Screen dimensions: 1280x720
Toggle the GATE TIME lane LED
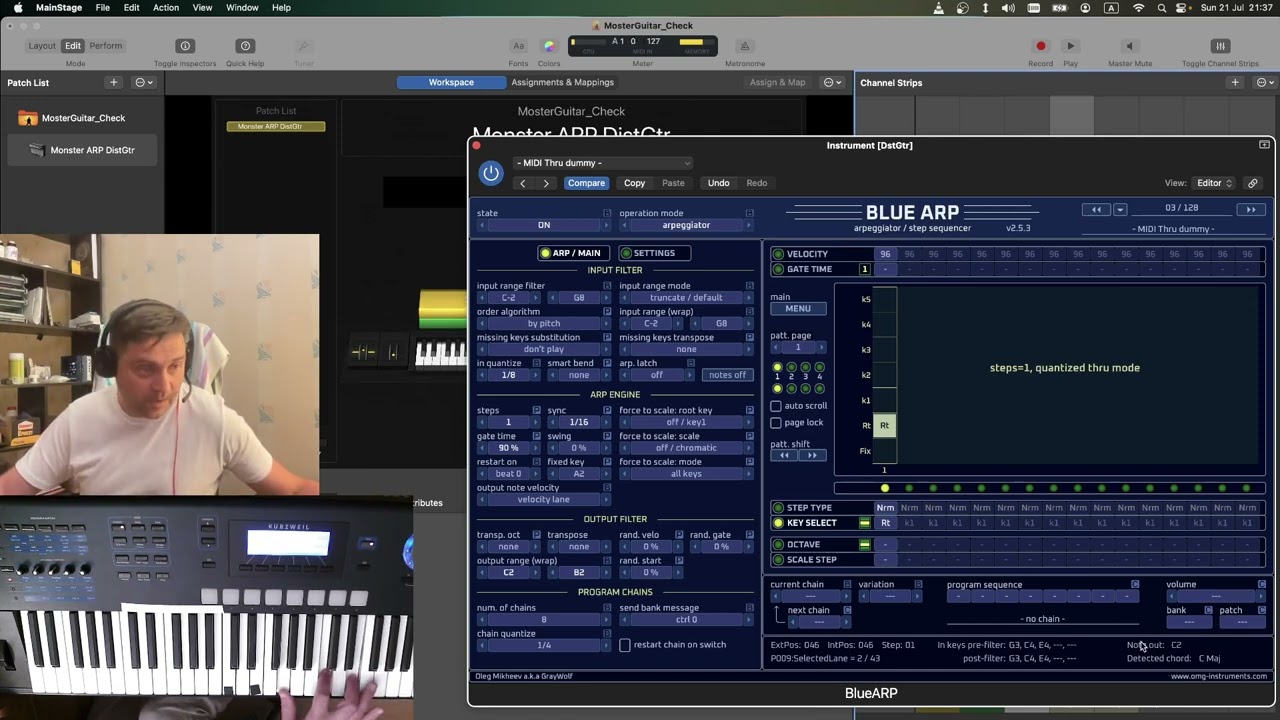click(x=778, y=270)
